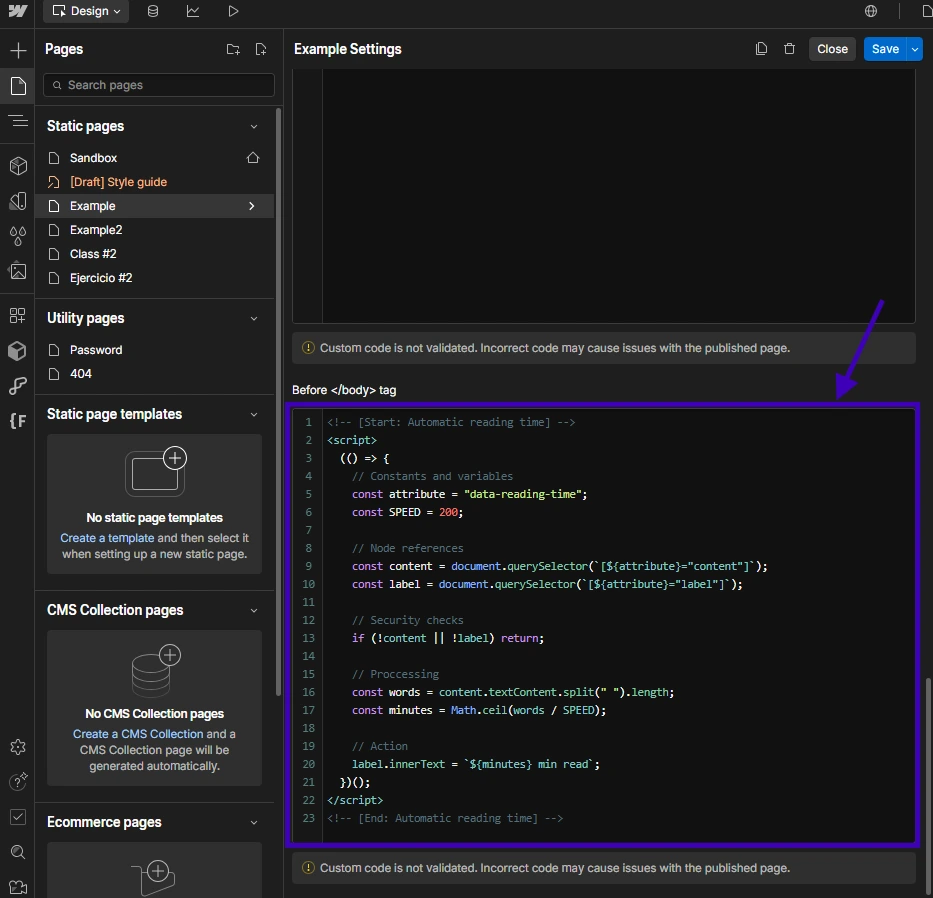
Task: Create a new page icon
Action: 261,49
